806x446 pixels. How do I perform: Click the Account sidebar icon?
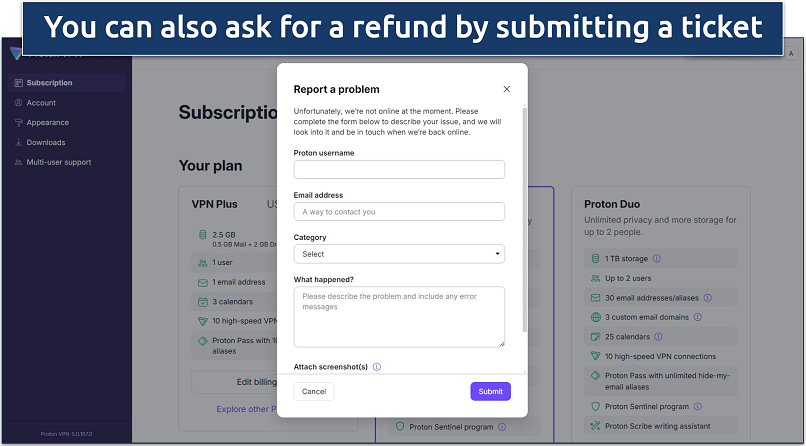coord(18,103)
